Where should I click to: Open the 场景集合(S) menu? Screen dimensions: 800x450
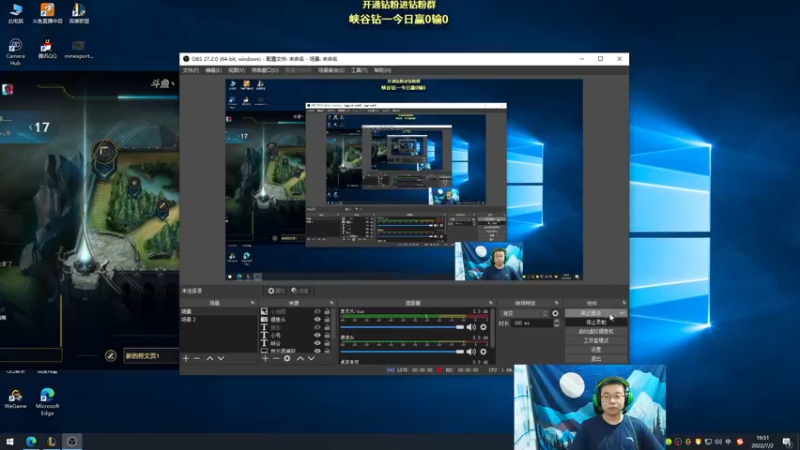331,70
